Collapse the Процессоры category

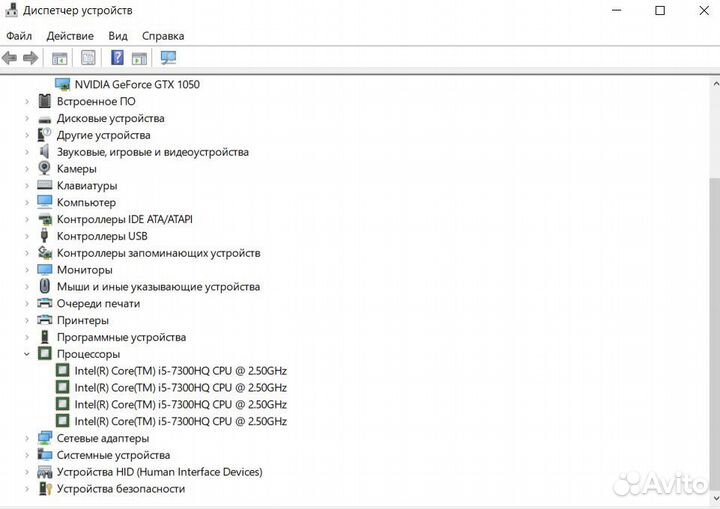tap(27, 354)
